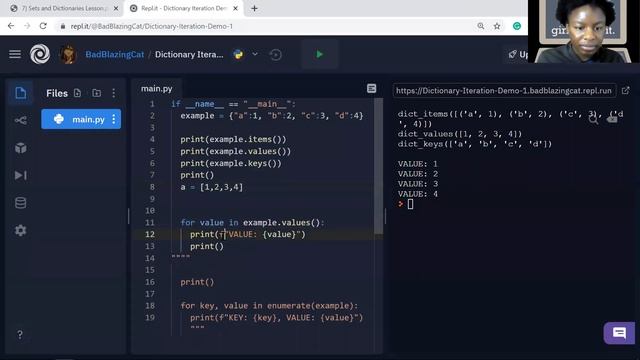Open output in a new tab icon
640x360 pixels.
(x=625, y=91)
